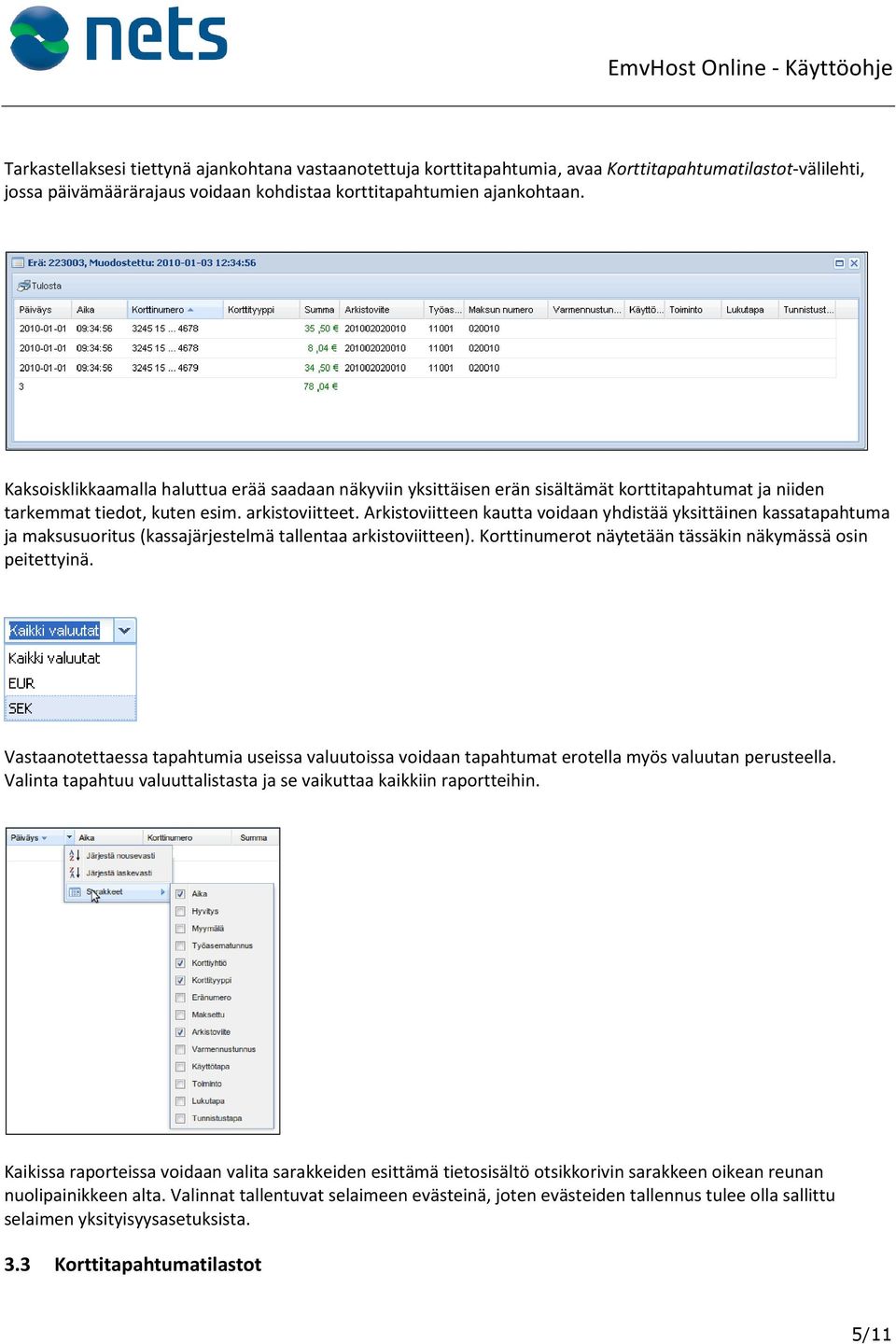Viewport: 896px width, 1344px height.
Task: Select the 34,50 € amount cell
Action: (x=320, y=368)
